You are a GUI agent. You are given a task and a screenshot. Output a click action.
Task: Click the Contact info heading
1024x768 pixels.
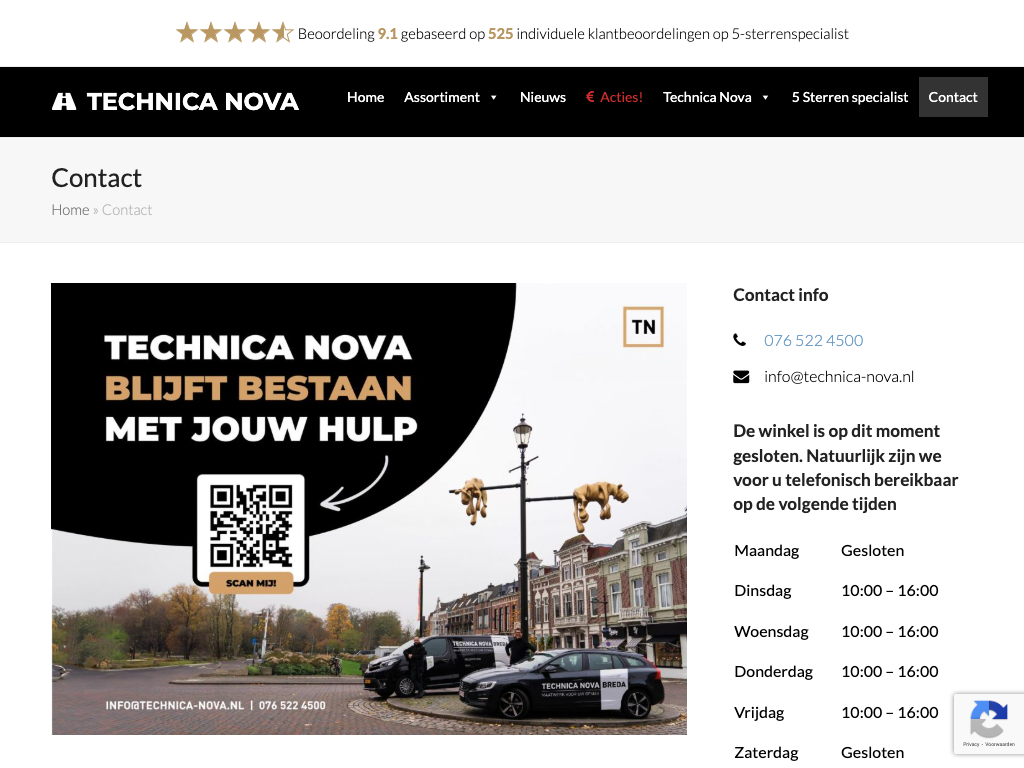click(780, 295)
